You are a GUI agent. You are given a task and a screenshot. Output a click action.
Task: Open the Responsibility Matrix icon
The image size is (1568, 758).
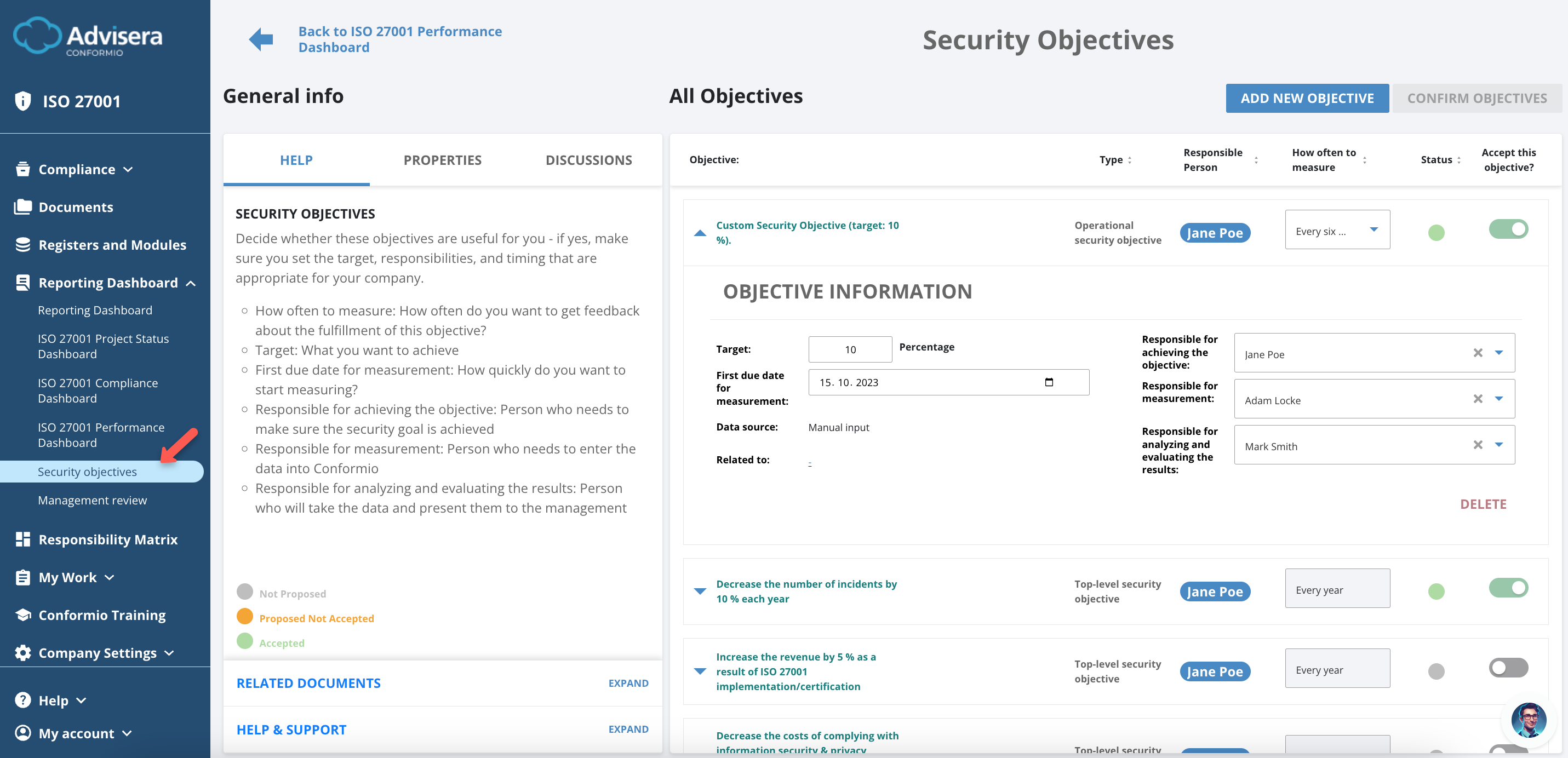pos(22,539)
